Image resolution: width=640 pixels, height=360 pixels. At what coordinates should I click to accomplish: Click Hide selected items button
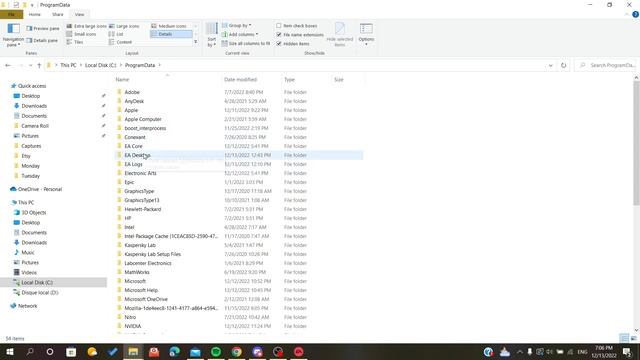(x=340, y=35)
